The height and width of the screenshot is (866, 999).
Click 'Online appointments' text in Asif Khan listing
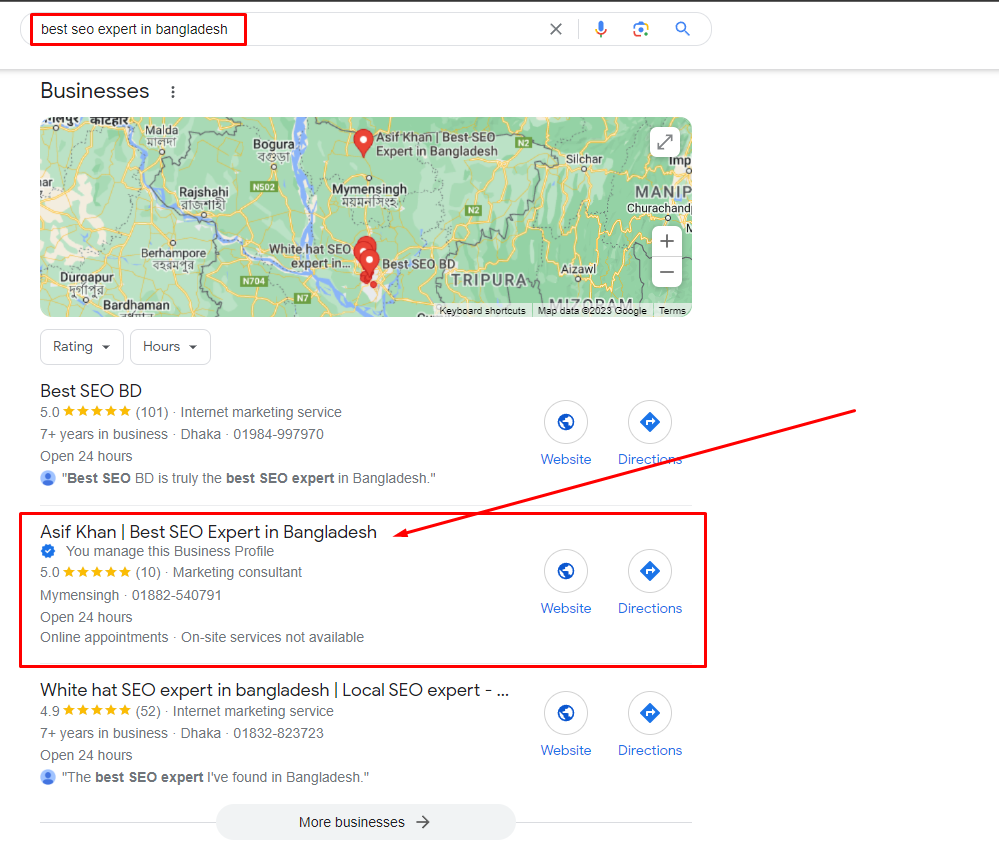pos(104,637)
